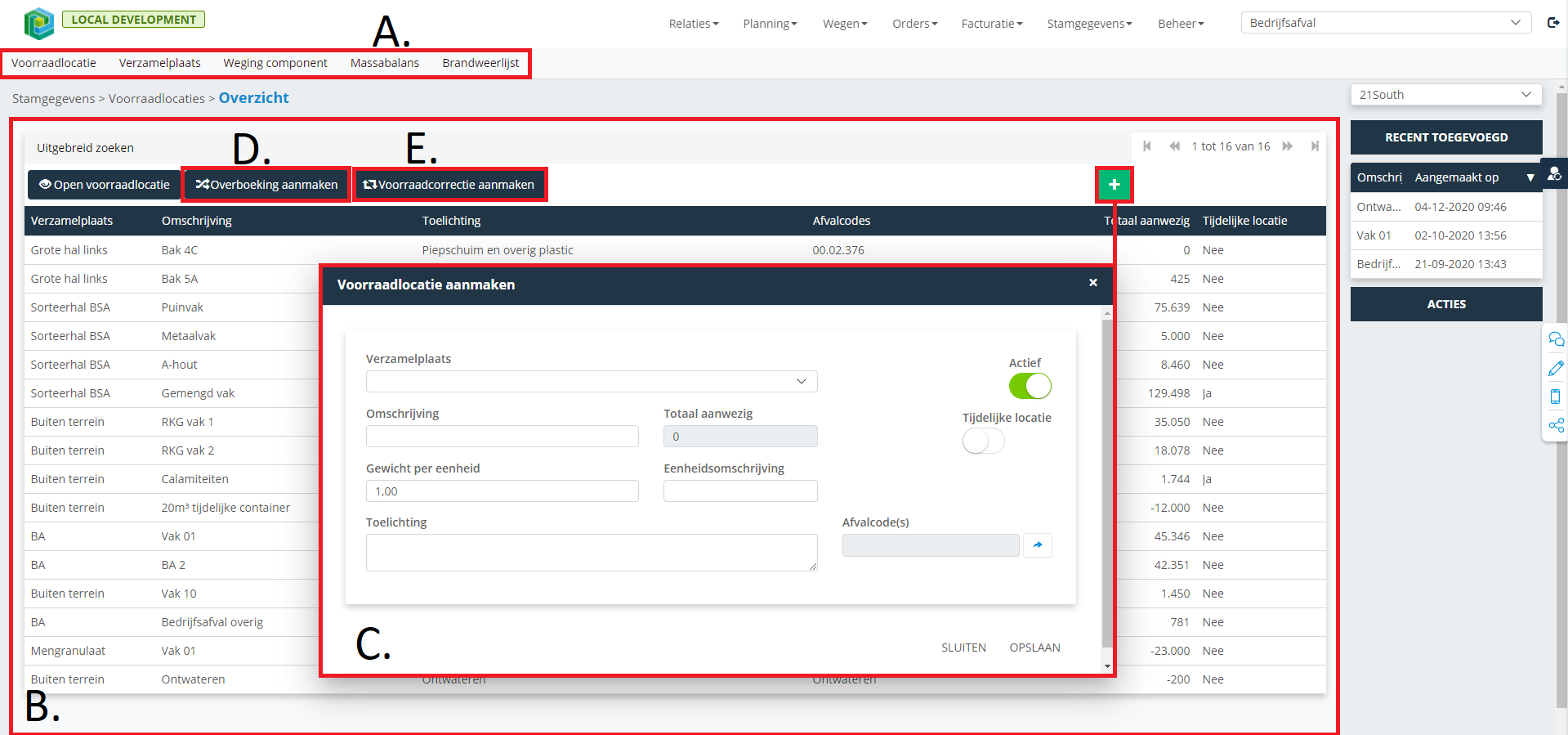
Task: Expand the RECENT TOEGEVOEGD panel
Action: pos(1446,137)
